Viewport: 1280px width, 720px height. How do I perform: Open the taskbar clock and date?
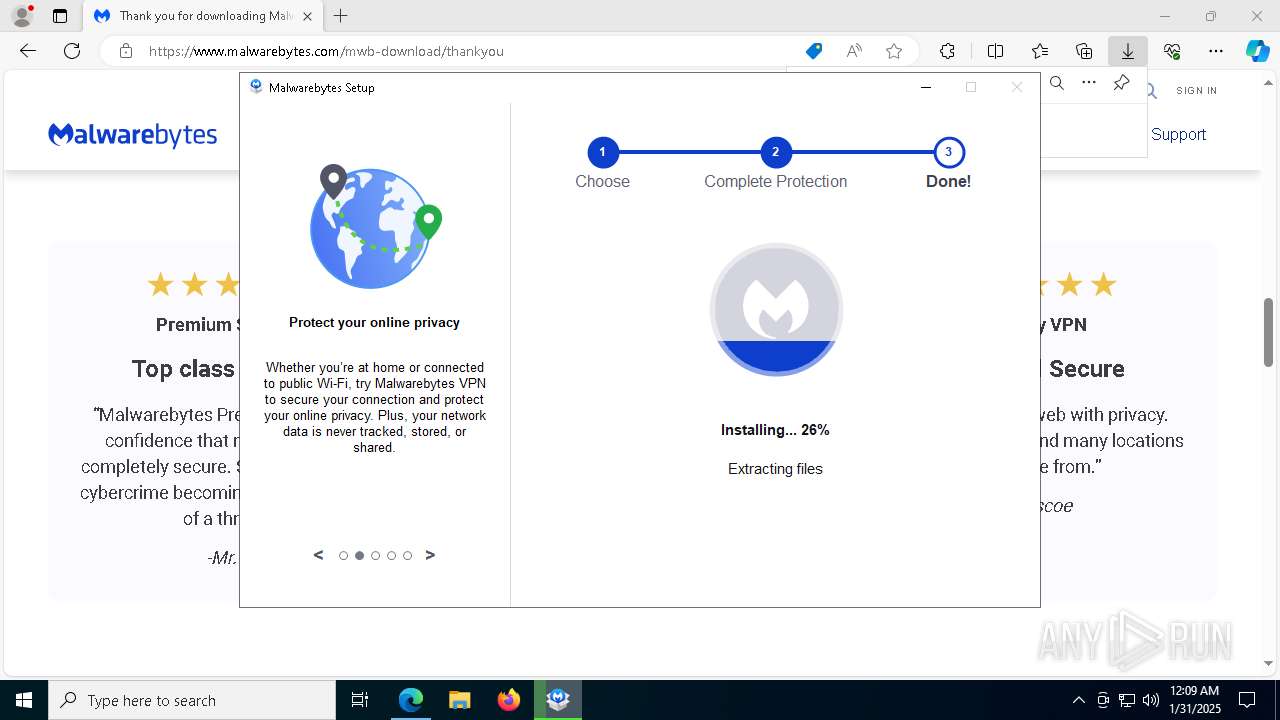pos(1194,700)
